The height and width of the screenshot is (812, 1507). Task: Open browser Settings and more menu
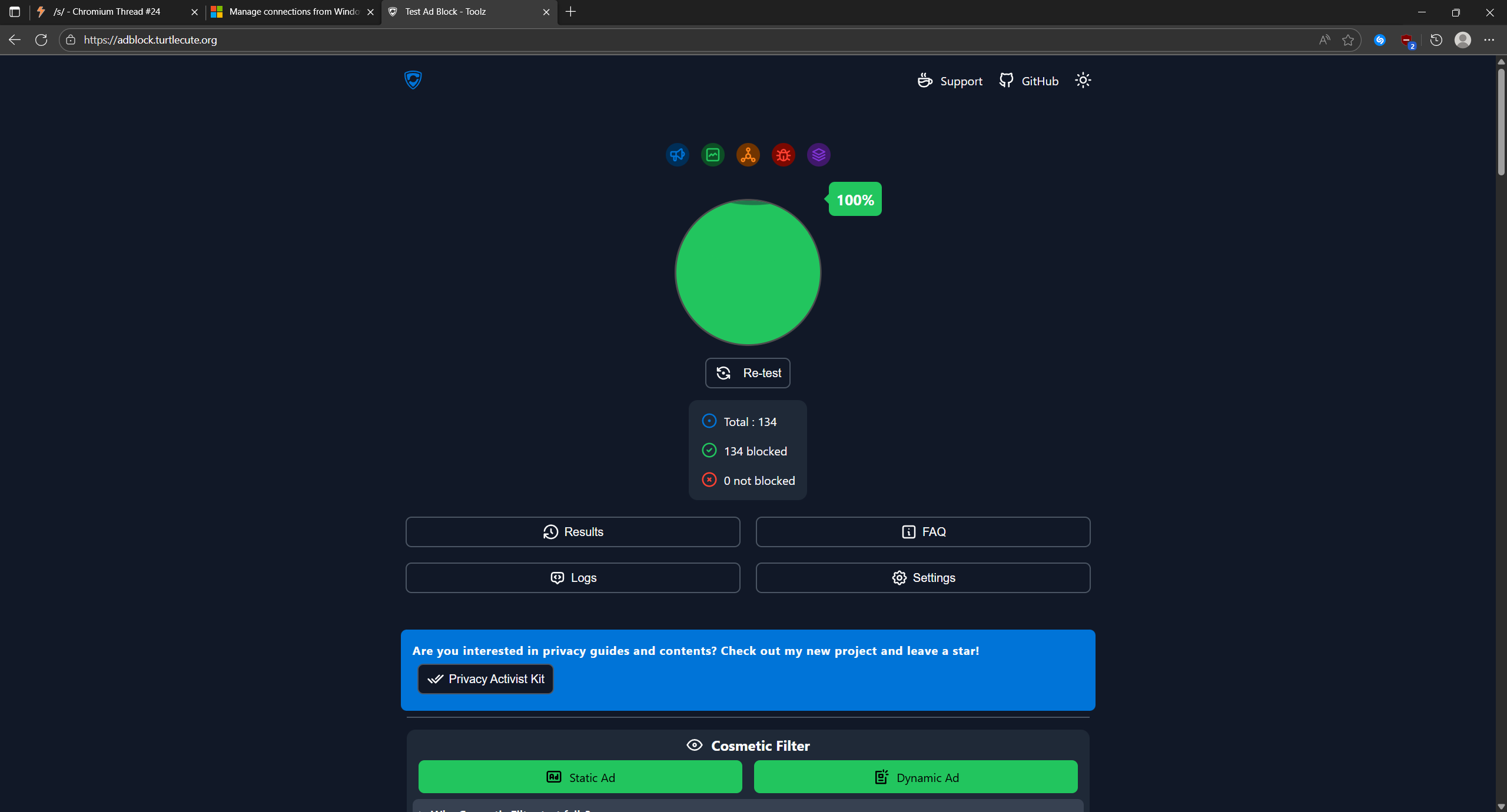click(1489, 40)
